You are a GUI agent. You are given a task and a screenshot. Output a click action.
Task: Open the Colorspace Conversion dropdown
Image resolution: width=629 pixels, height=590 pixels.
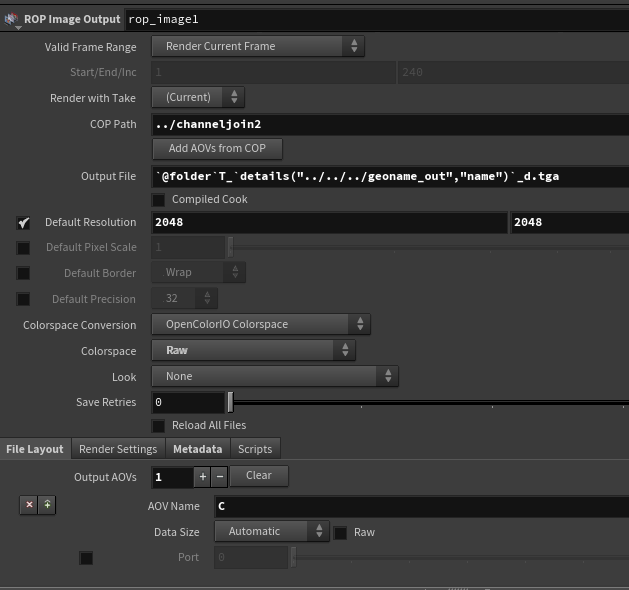261,324
